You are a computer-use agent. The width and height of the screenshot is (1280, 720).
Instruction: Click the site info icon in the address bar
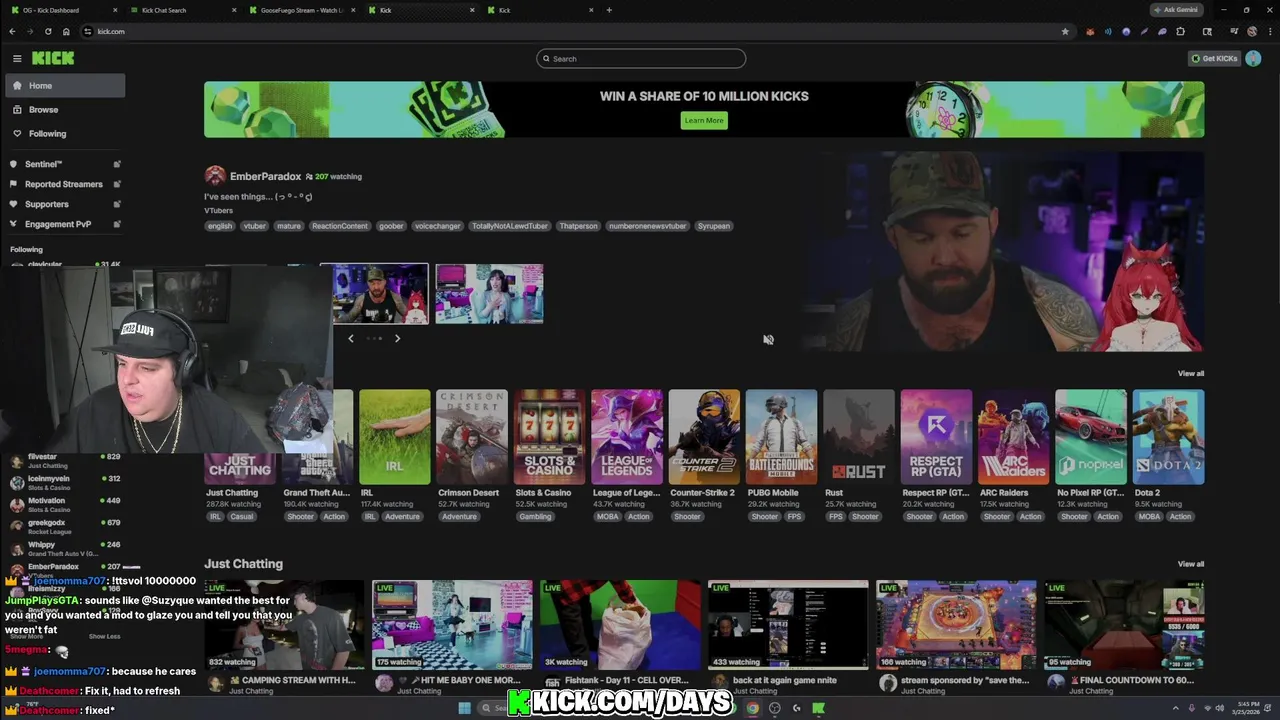coord(88,31)
